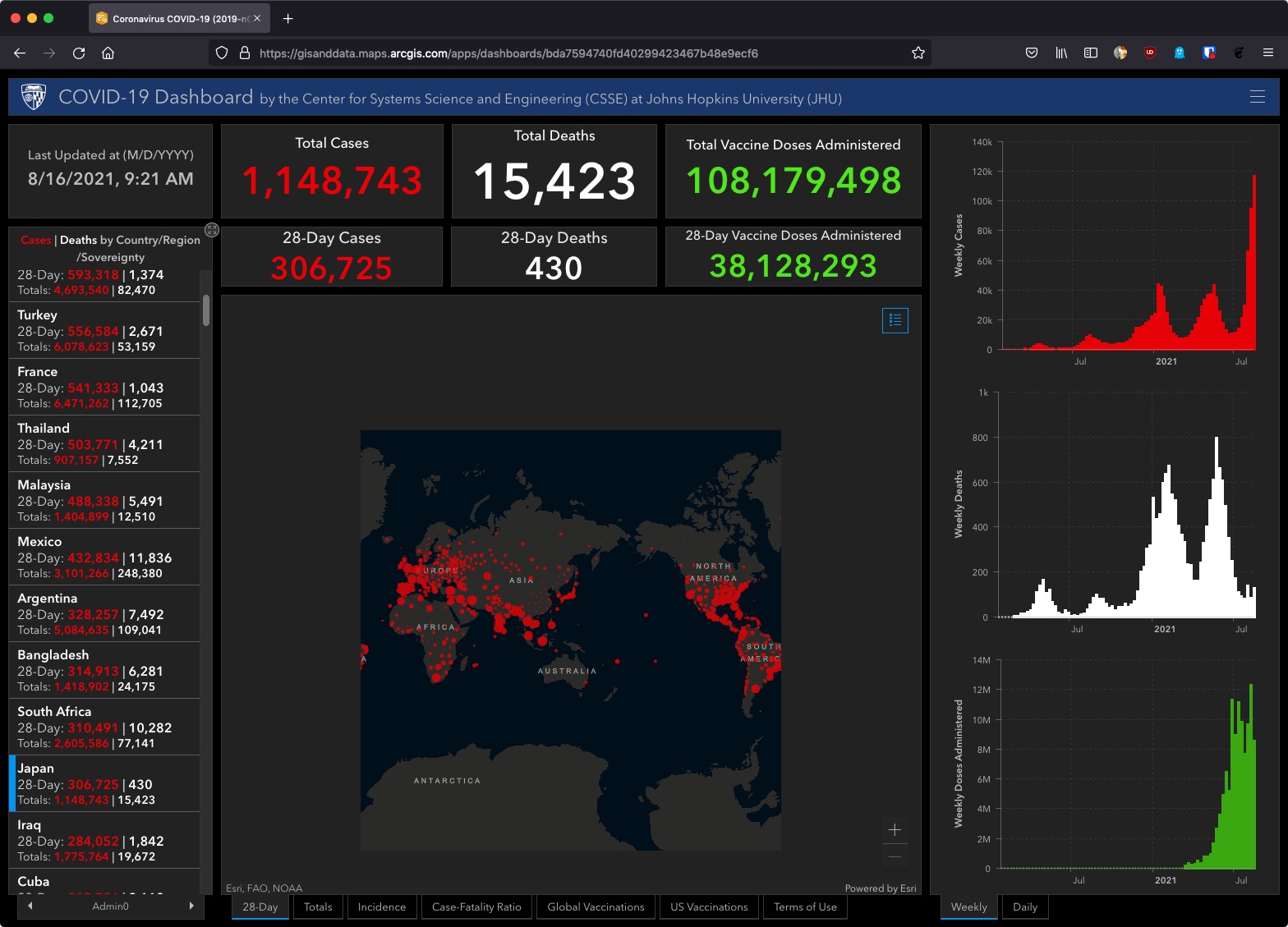Image resolution: width=1288 pixels, height=927 pixels.
Task: Show the site security lock info
Action: click(x=244, y=53)
